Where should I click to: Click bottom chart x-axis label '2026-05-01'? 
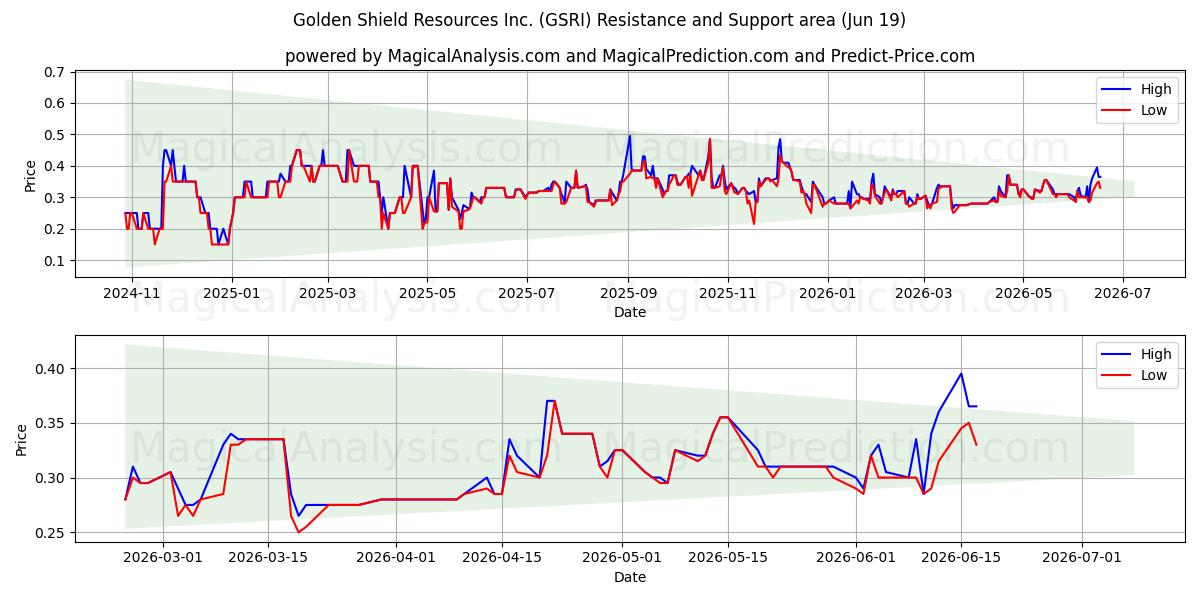pyautogui.click(x=622, y=558)
